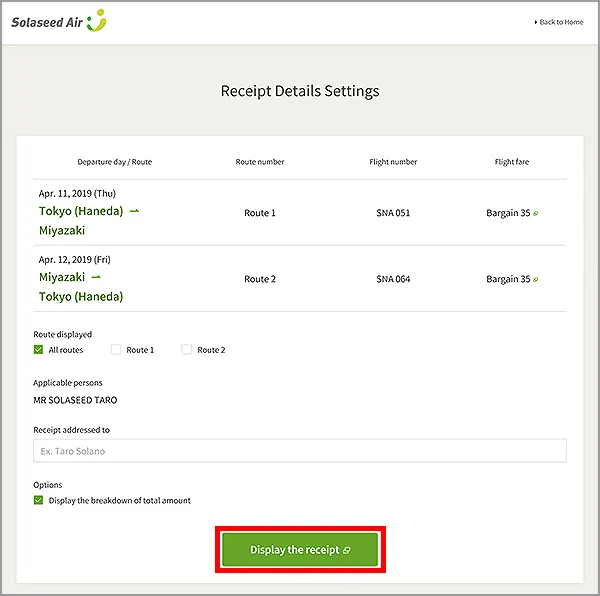The image size is (600, 596).
Task: Open the Bargain 35 fare link for SNA 064
Action: pos(508,280)
